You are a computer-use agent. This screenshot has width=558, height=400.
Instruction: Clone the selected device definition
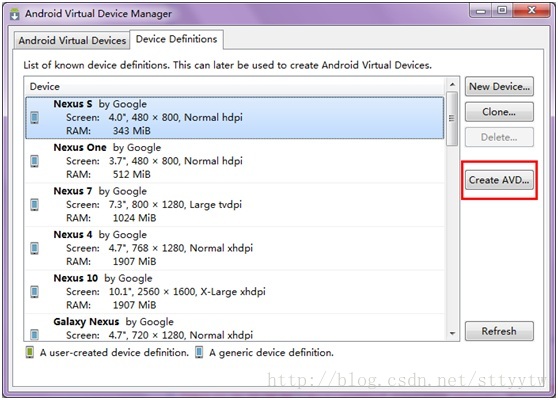(499, 112)
